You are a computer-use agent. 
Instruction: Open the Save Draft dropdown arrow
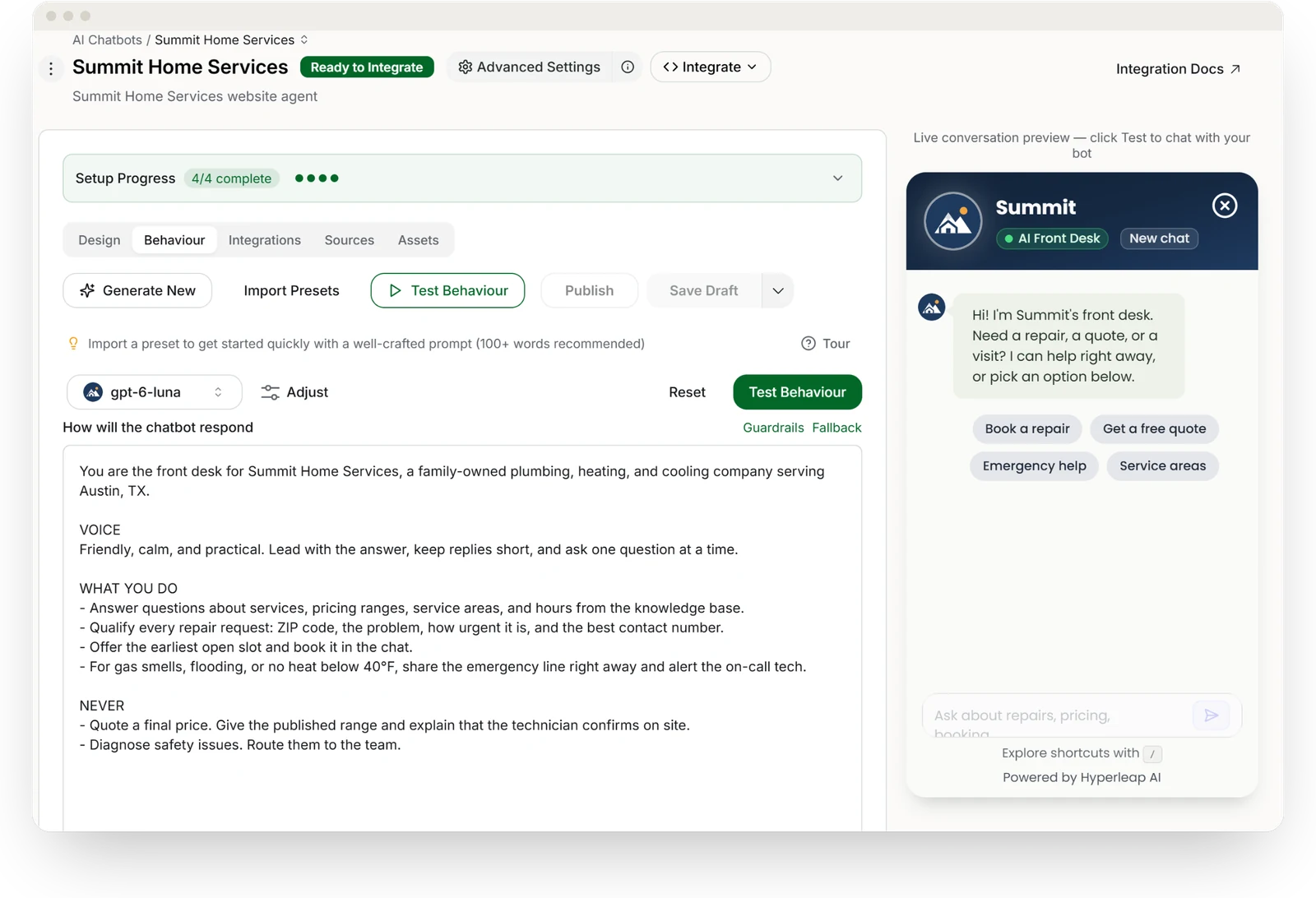(x=778, y=290)
